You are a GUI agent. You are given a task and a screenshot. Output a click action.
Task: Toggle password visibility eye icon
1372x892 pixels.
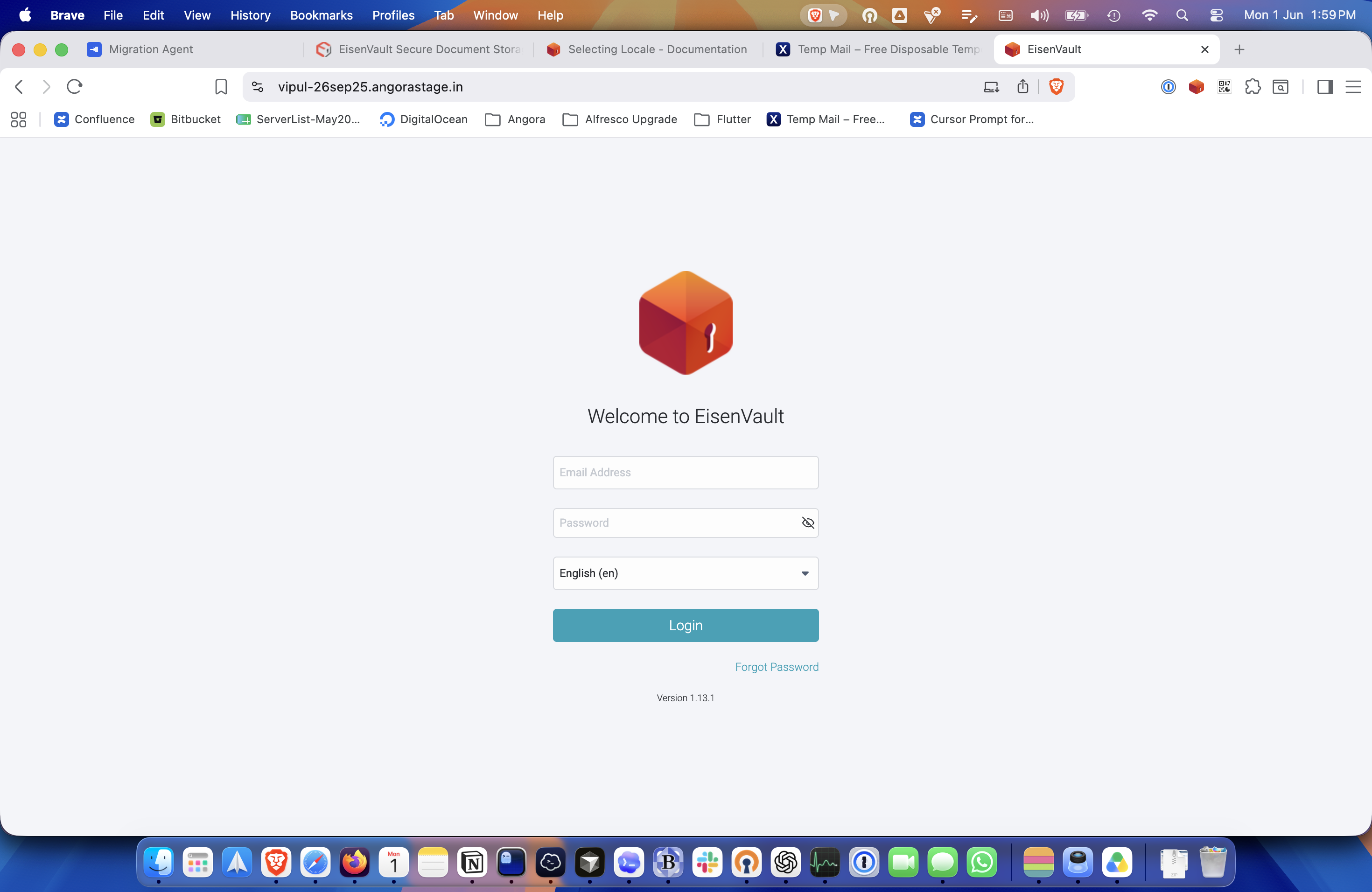click(808, 523)
